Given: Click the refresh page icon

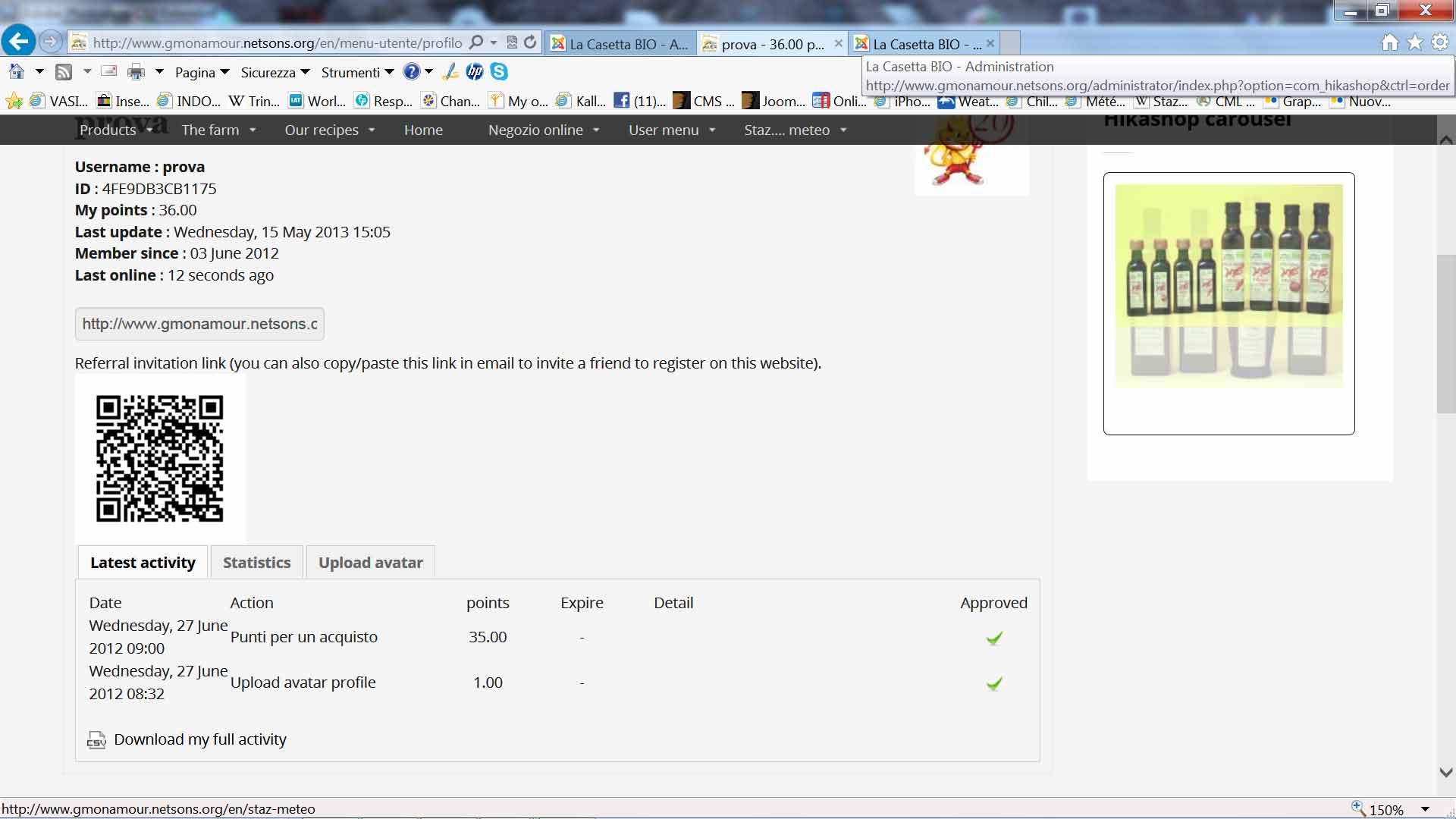Looking at the screenshot, I should [531, 42].
